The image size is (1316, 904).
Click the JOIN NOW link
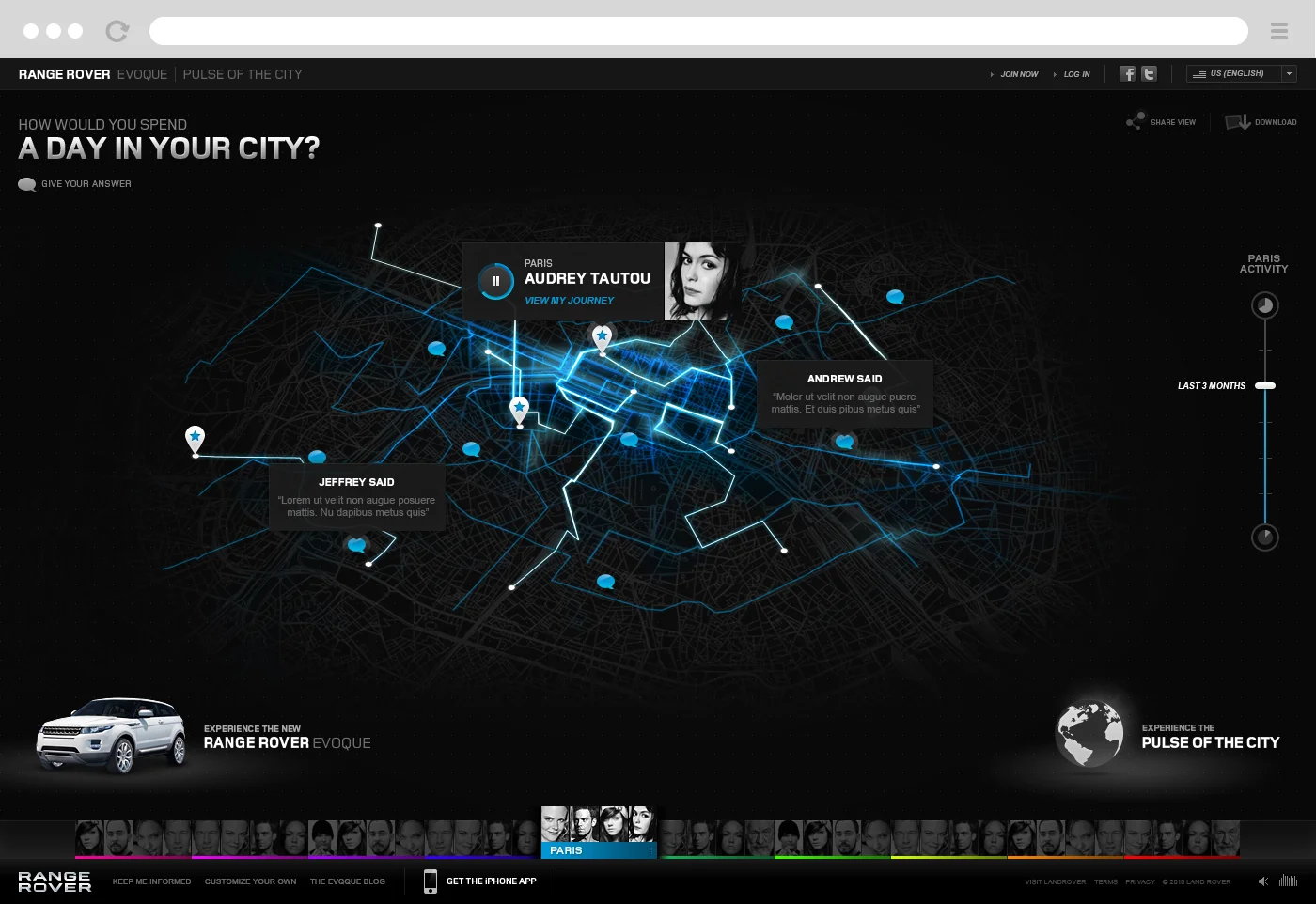pyautogui.click(x=1019, y=74)
